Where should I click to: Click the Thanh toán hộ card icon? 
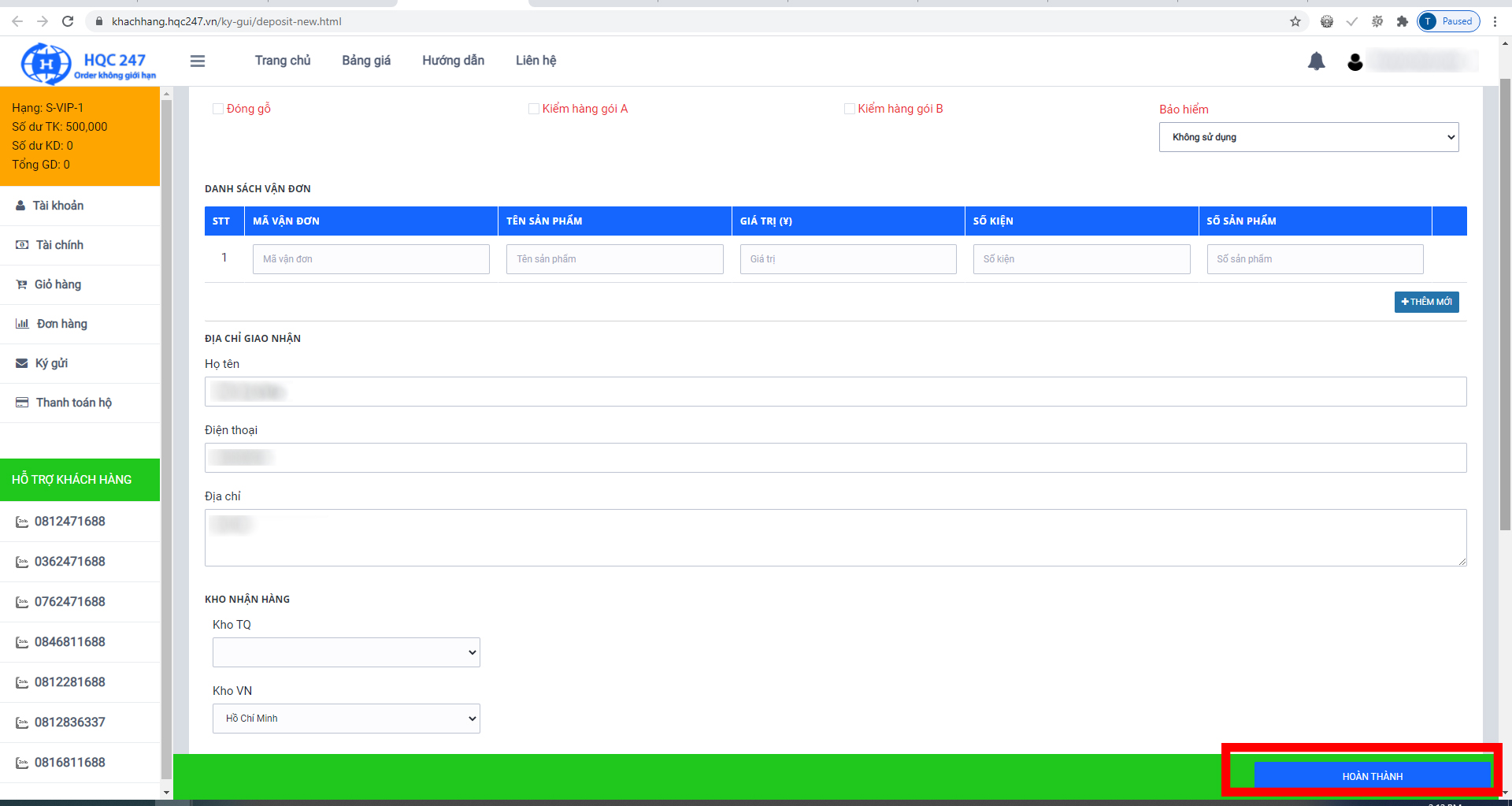tap(22, 403)
